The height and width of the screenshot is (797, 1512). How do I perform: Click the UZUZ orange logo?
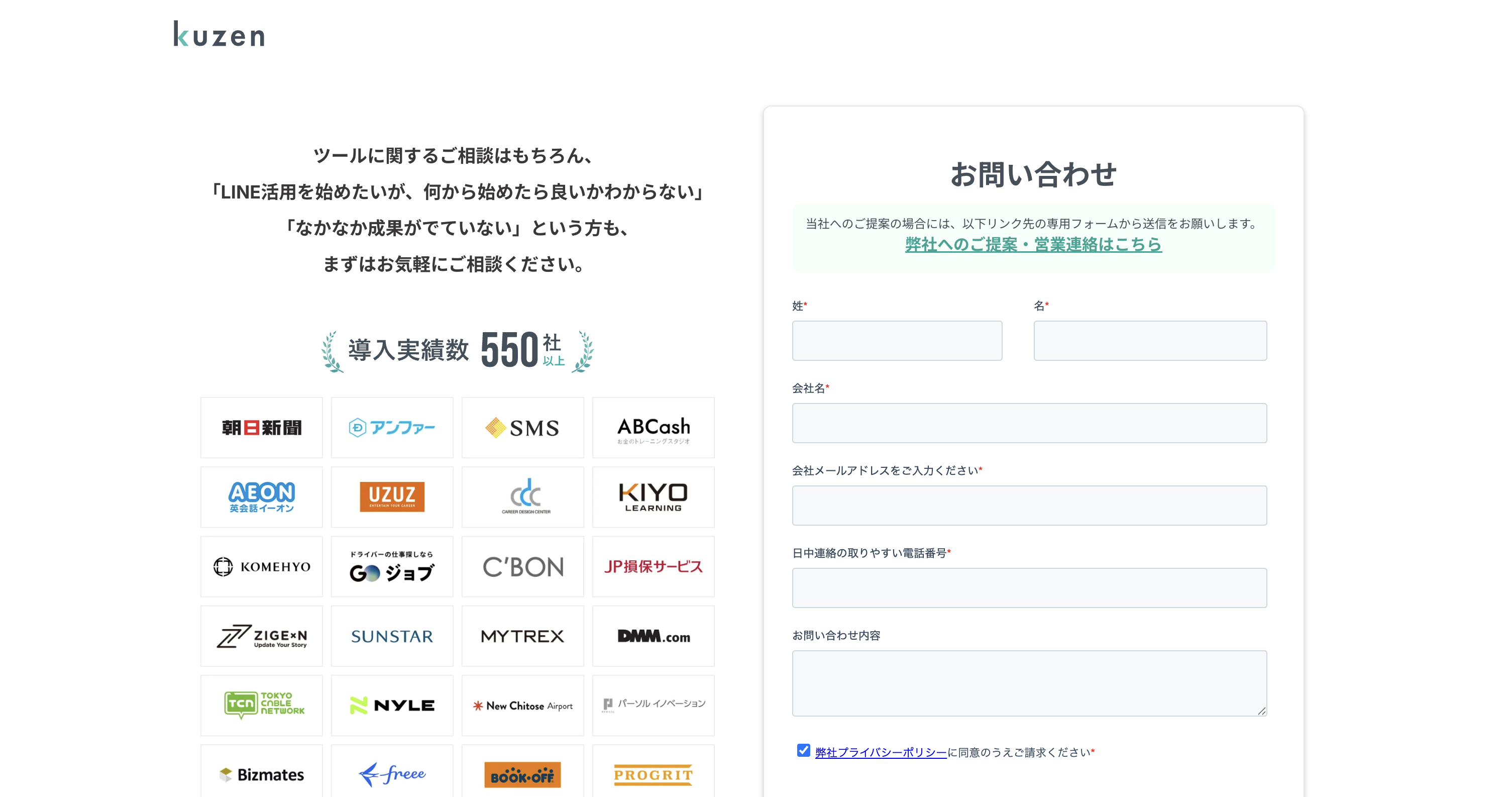point(392,497)
